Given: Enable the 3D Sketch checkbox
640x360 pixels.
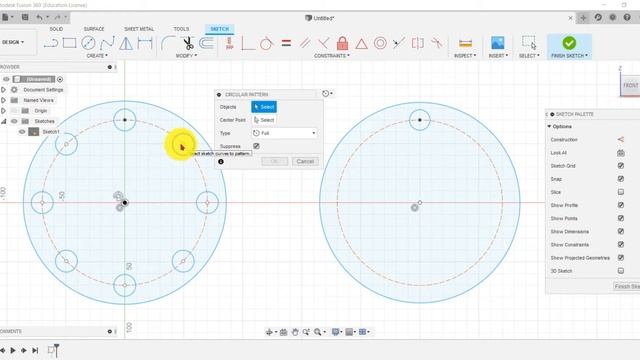Looking at the screenshot, I should tap(621, 271).
